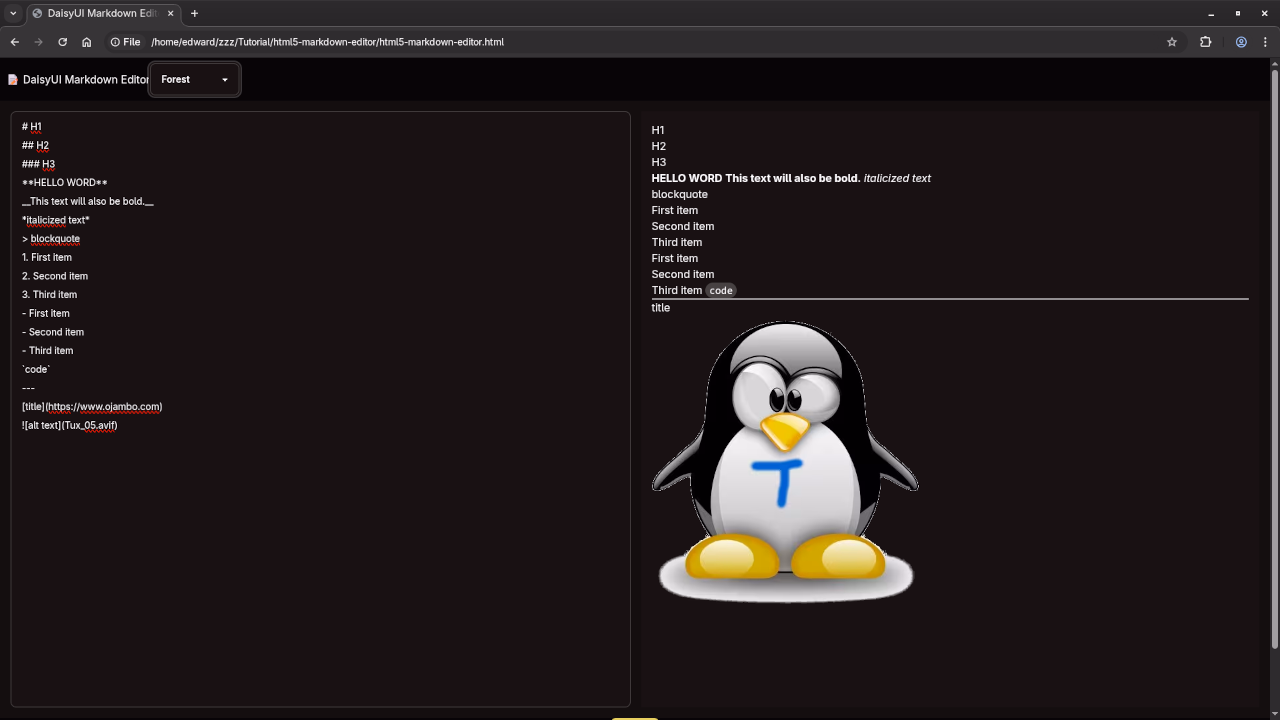Minimize the browser window
Screen dimensions: 1280x720
(x=1211, y=13)
